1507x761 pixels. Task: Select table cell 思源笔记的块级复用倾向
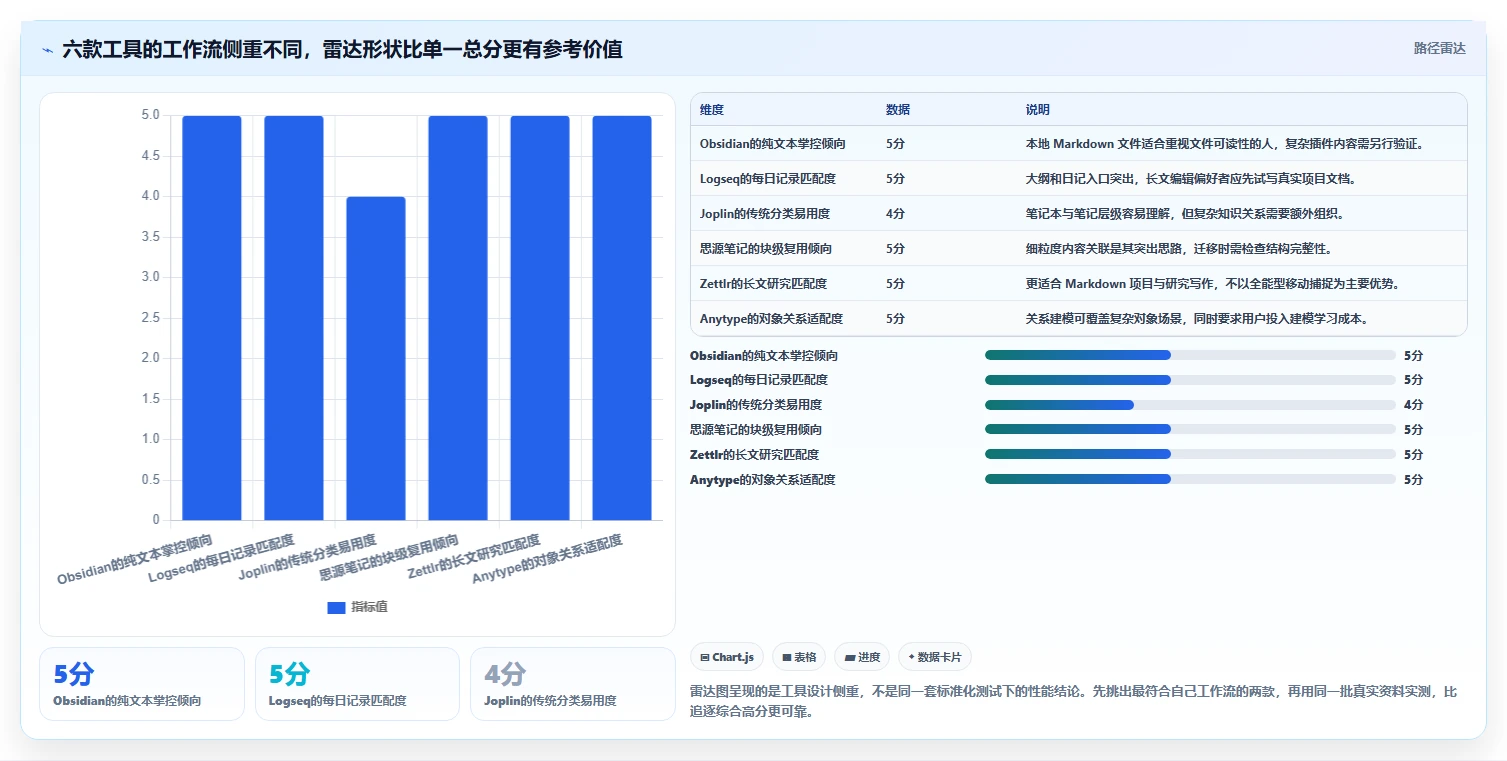point(766,249)
